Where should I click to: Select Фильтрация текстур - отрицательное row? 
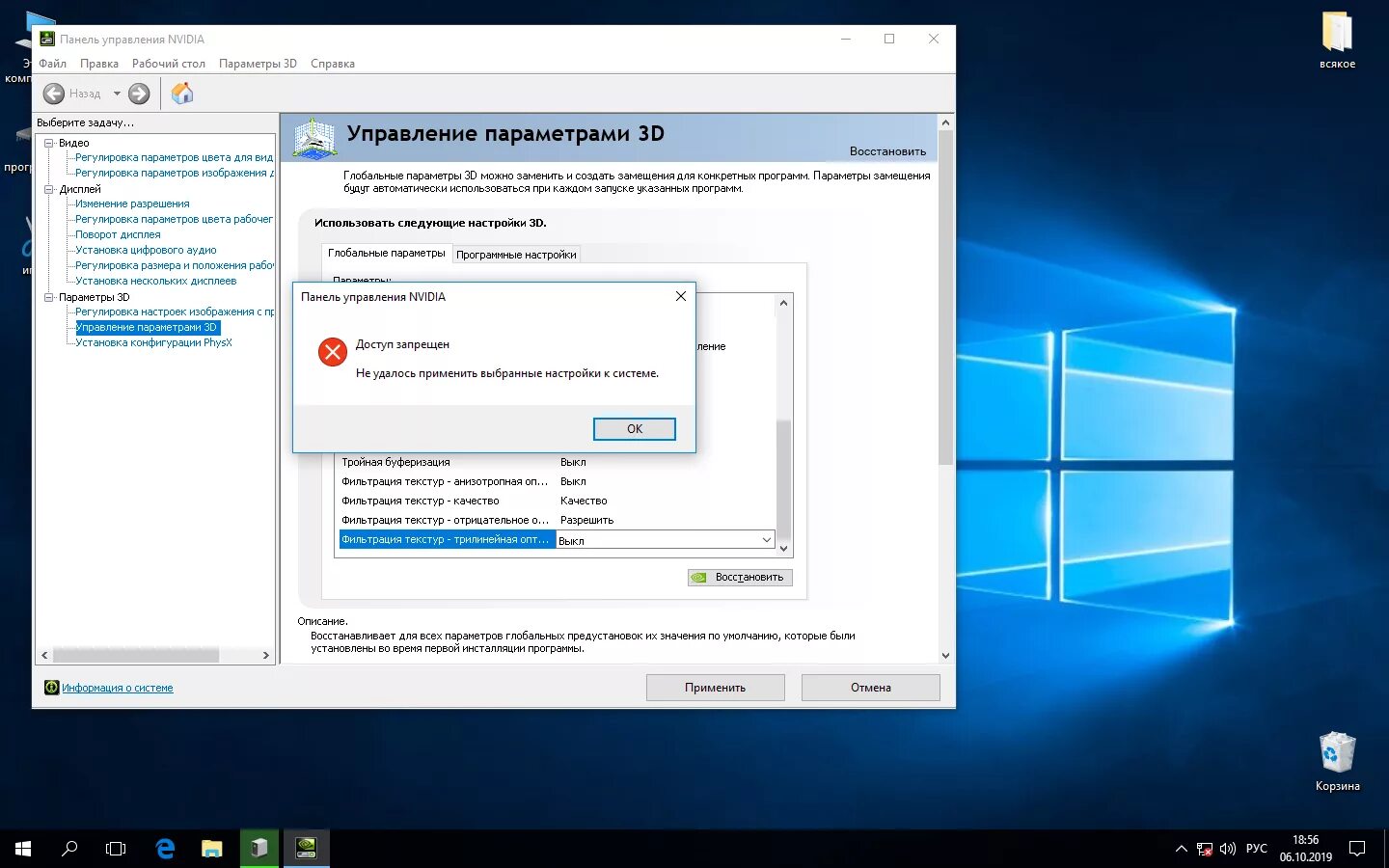(556, 520)
